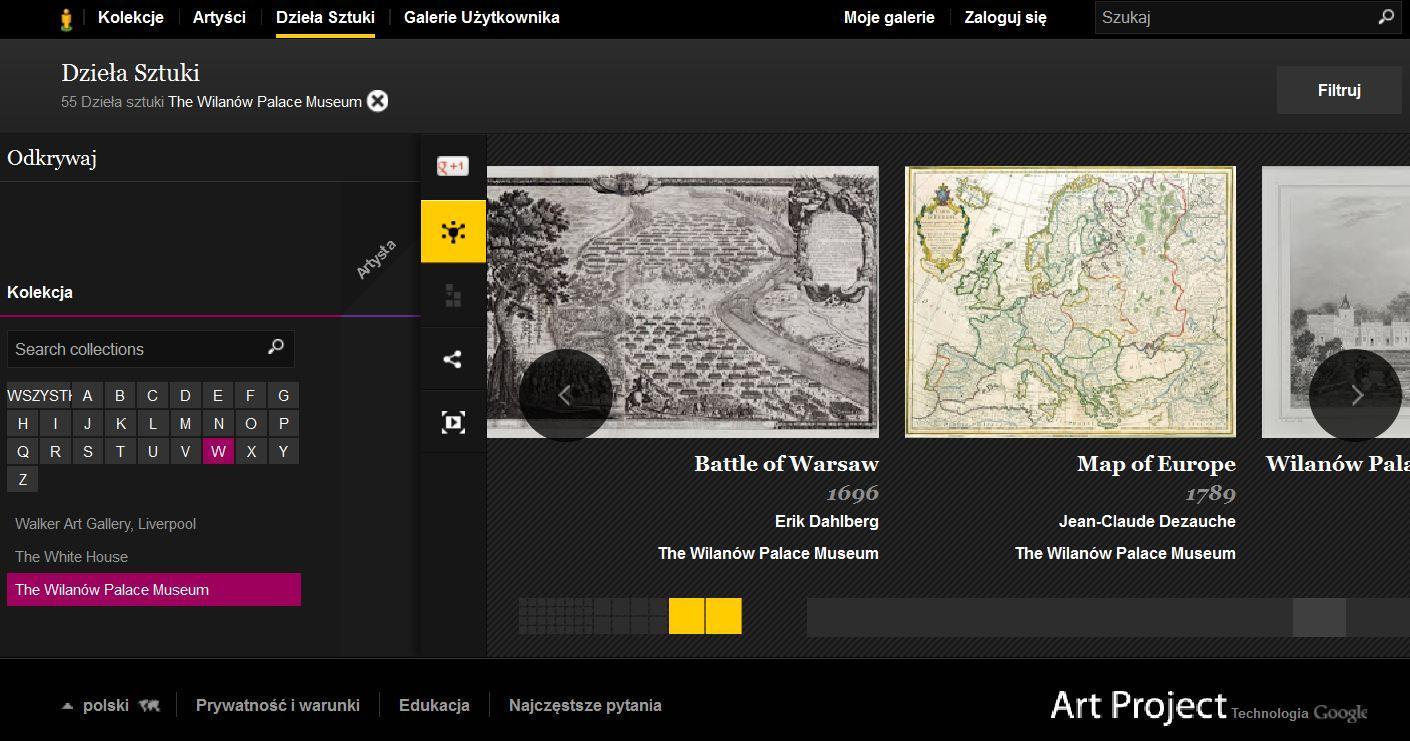This screenshot has height=741, width=1410.
Task: Filter collections by letter B
Action: pyautogui.click(x=120, y=395)
